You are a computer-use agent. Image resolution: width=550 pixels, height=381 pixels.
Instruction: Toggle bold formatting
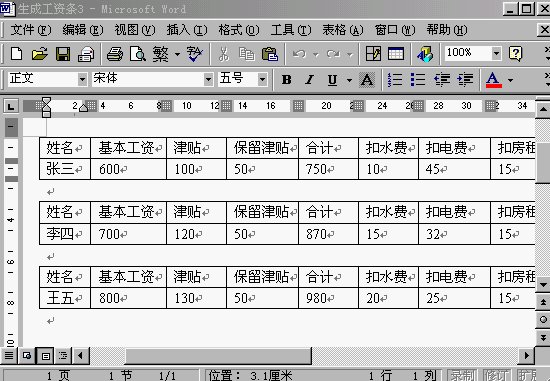(x=286, y=80)
